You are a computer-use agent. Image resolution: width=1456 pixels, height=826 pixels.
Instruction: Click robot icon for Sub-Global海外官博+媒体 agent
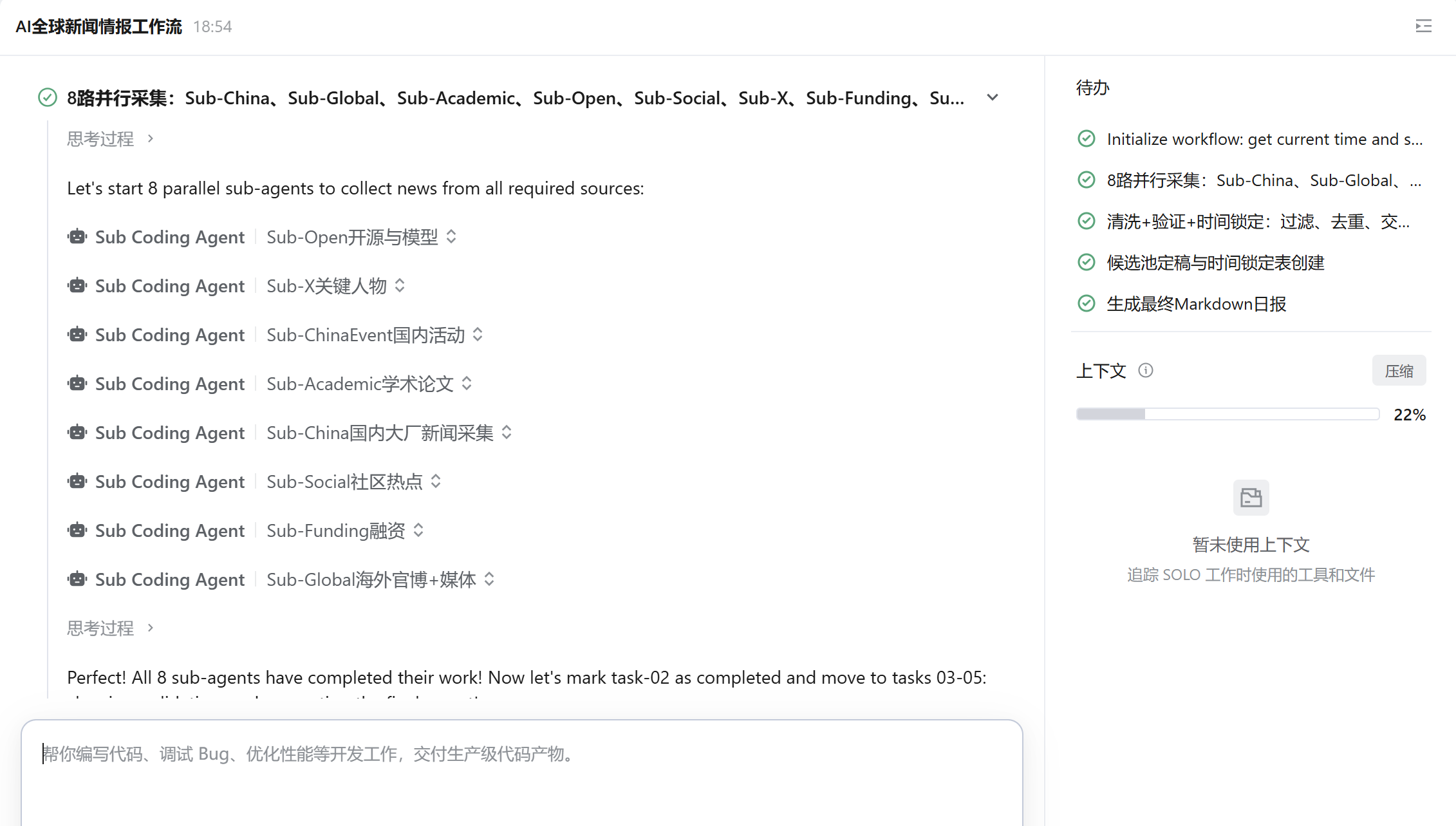77,579
